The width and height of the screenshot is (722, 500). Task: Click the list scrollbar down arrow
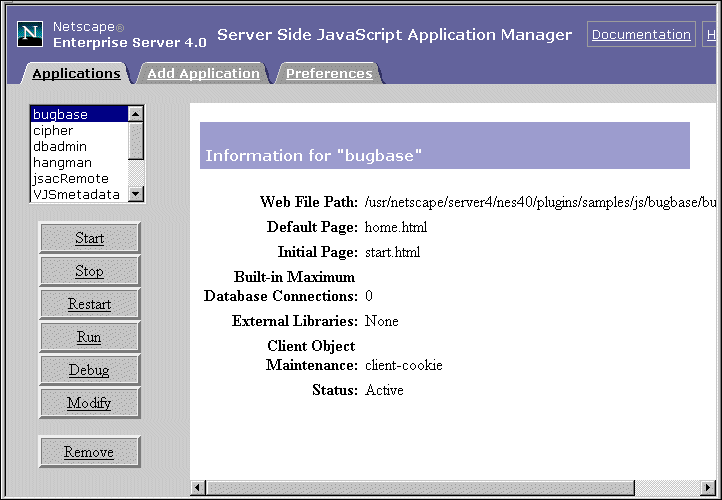(136, 195)
